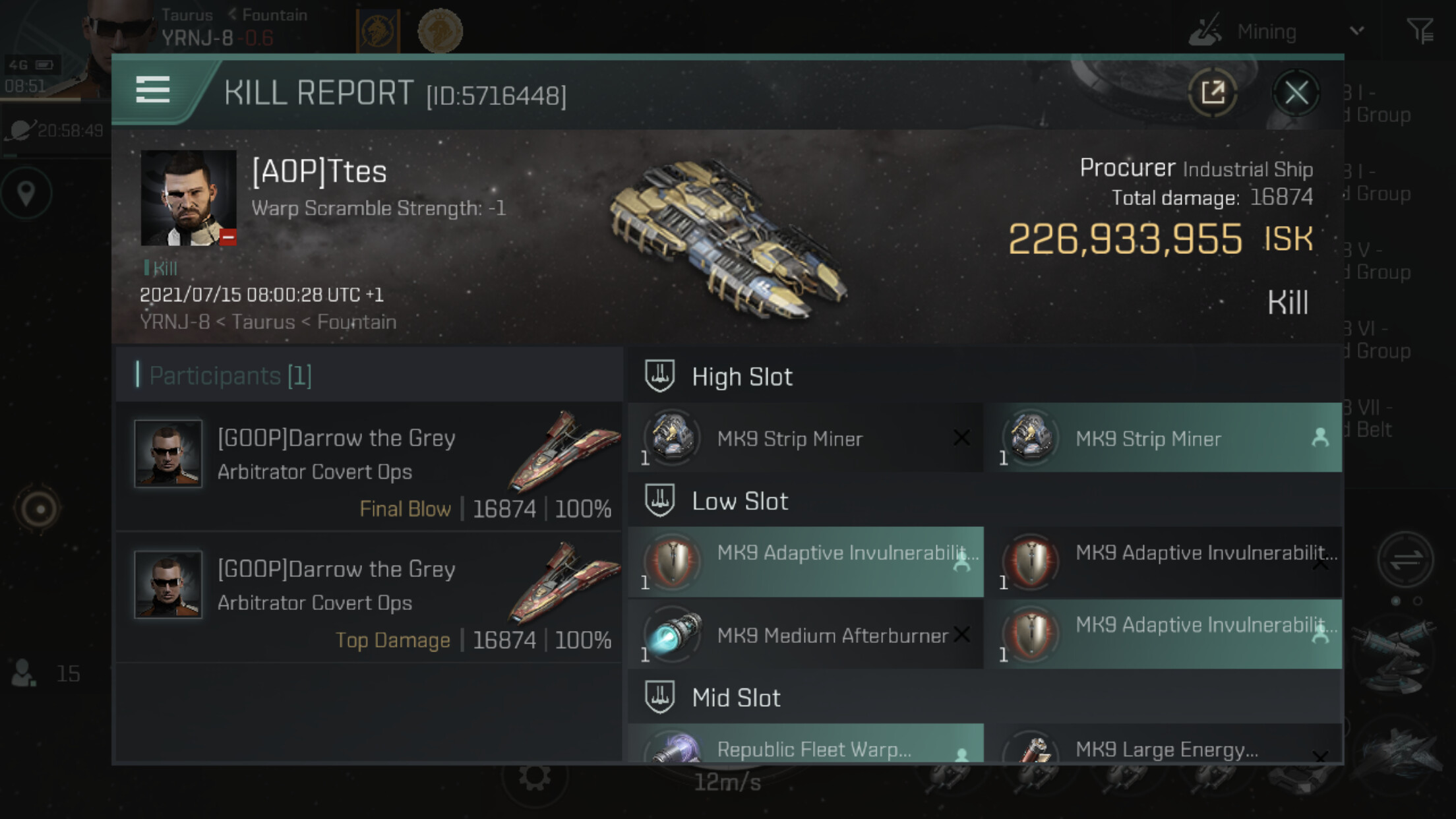This screenshot has width=1456, height=819.
Task: Tap the local players count icon
Action: coord(24,673)
